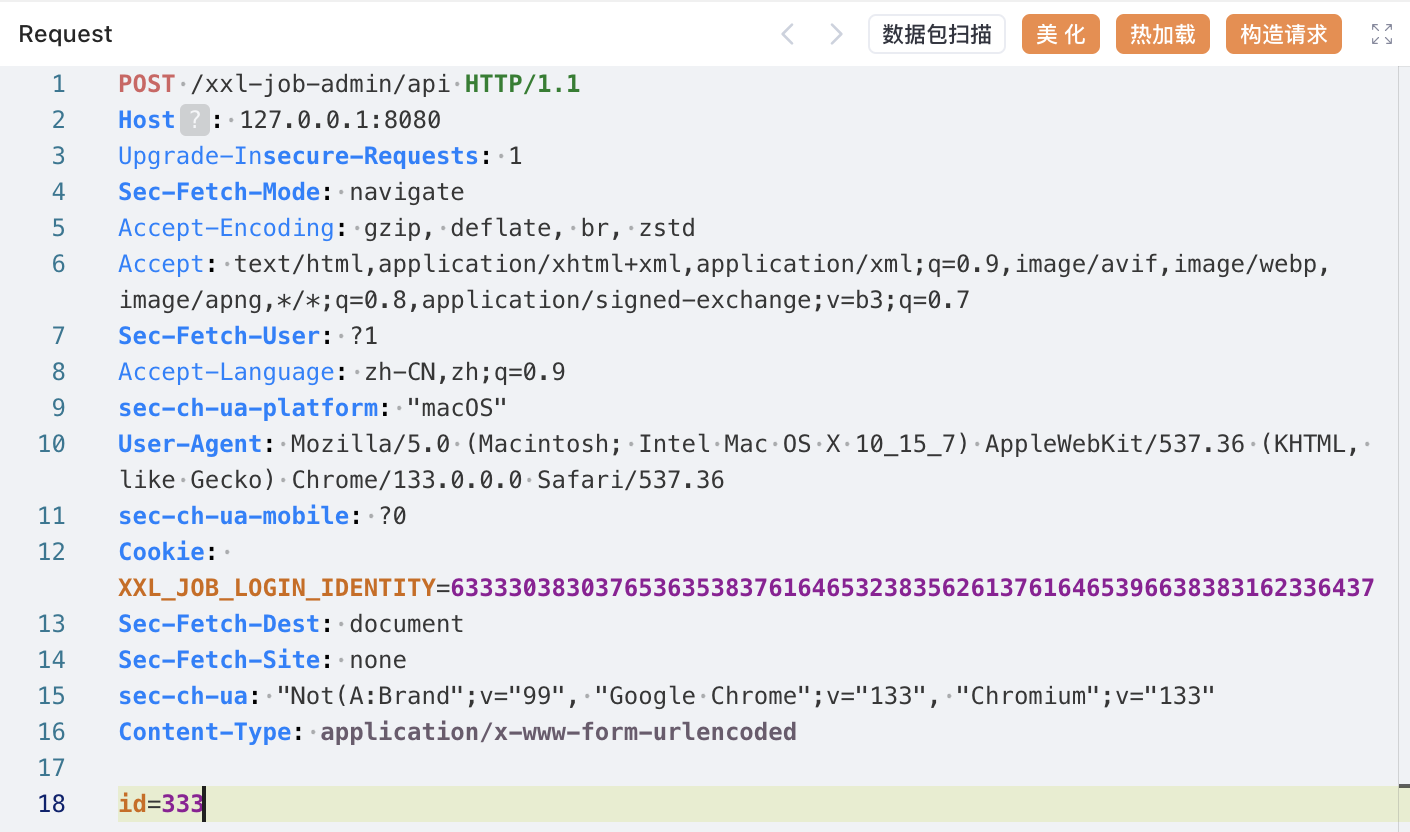Image resolution: width=1410 pixels, height=832 pixels.
Task: Place cursor on the POST method
Action: [x=146, y=84]
